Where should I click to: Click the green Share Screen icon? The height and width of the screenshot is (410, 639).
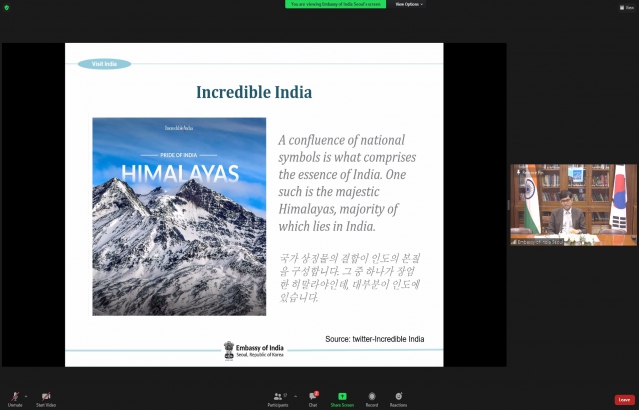coord(342,397)
